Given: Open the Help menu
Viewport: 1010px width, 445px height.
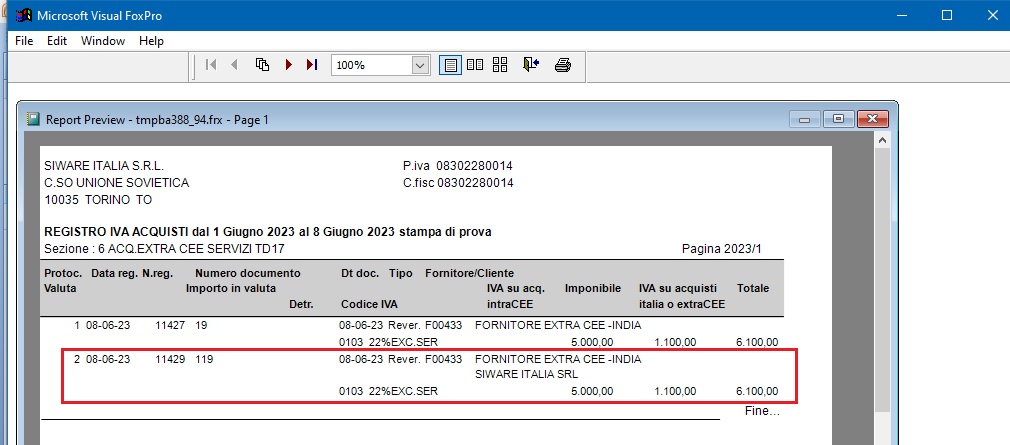Looking at the screenshot, I should pyautogui.click(x=151, y=41).
